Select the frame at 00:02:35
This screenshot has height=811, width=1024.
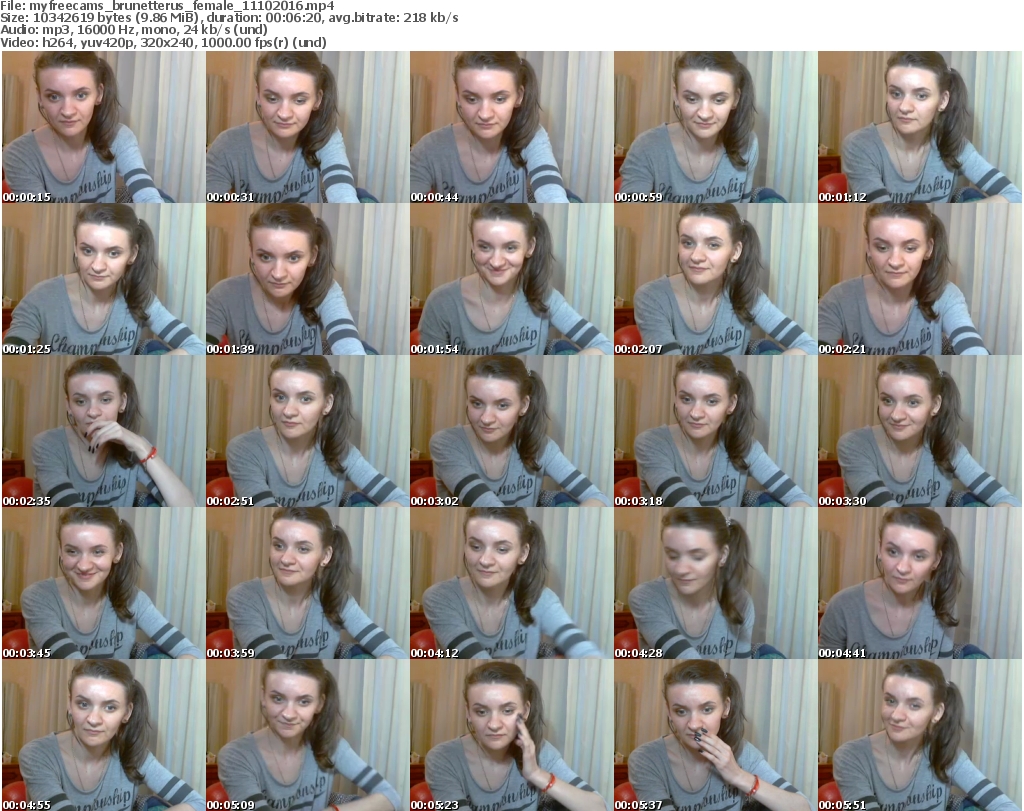tap(103, 431)
